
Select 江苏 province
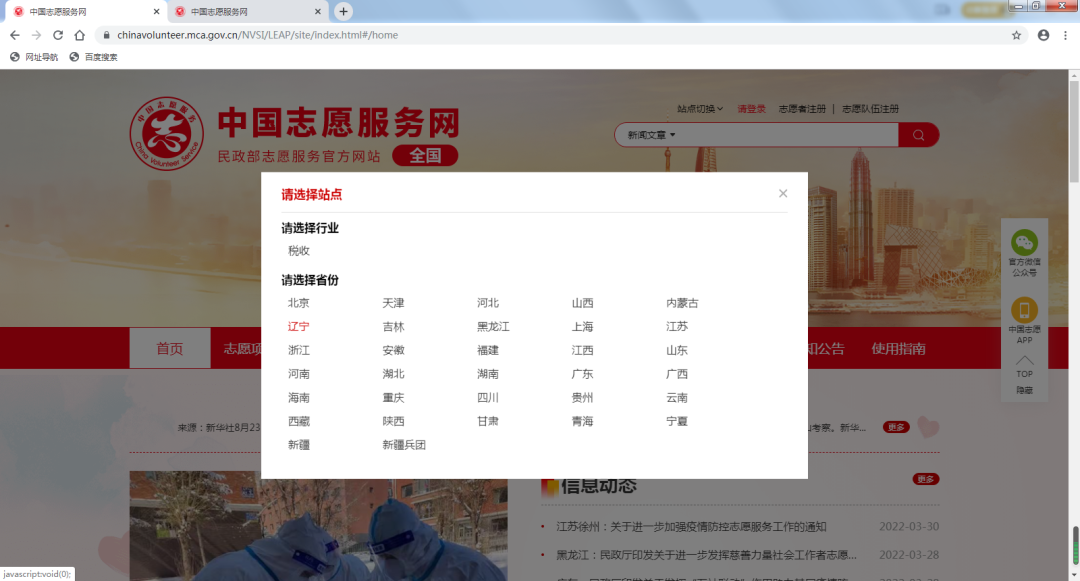tap(676, 326)
